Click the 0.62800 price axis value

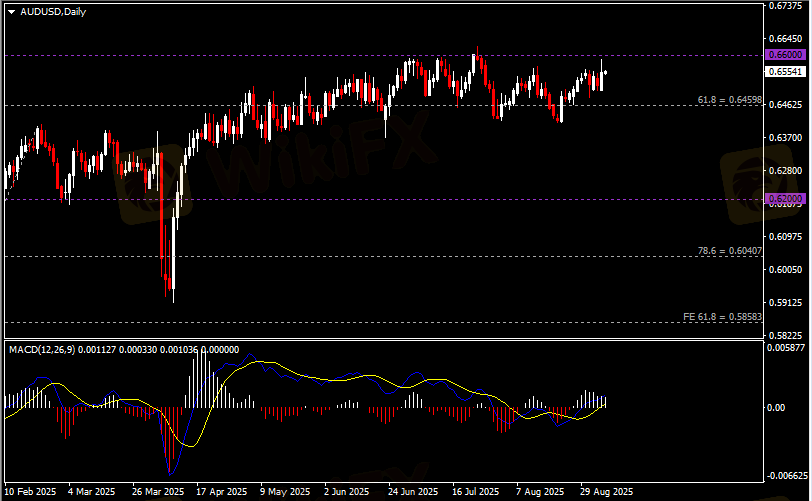(x=785, y=170)
